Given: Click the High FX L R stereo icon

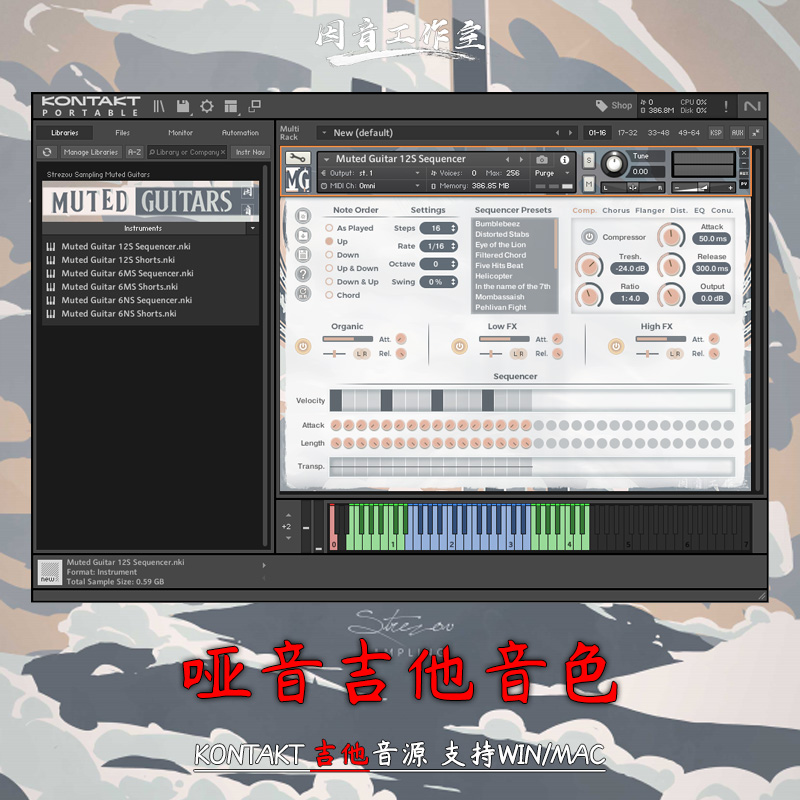Looking at the screenshot, I should [x=675, y=354].
